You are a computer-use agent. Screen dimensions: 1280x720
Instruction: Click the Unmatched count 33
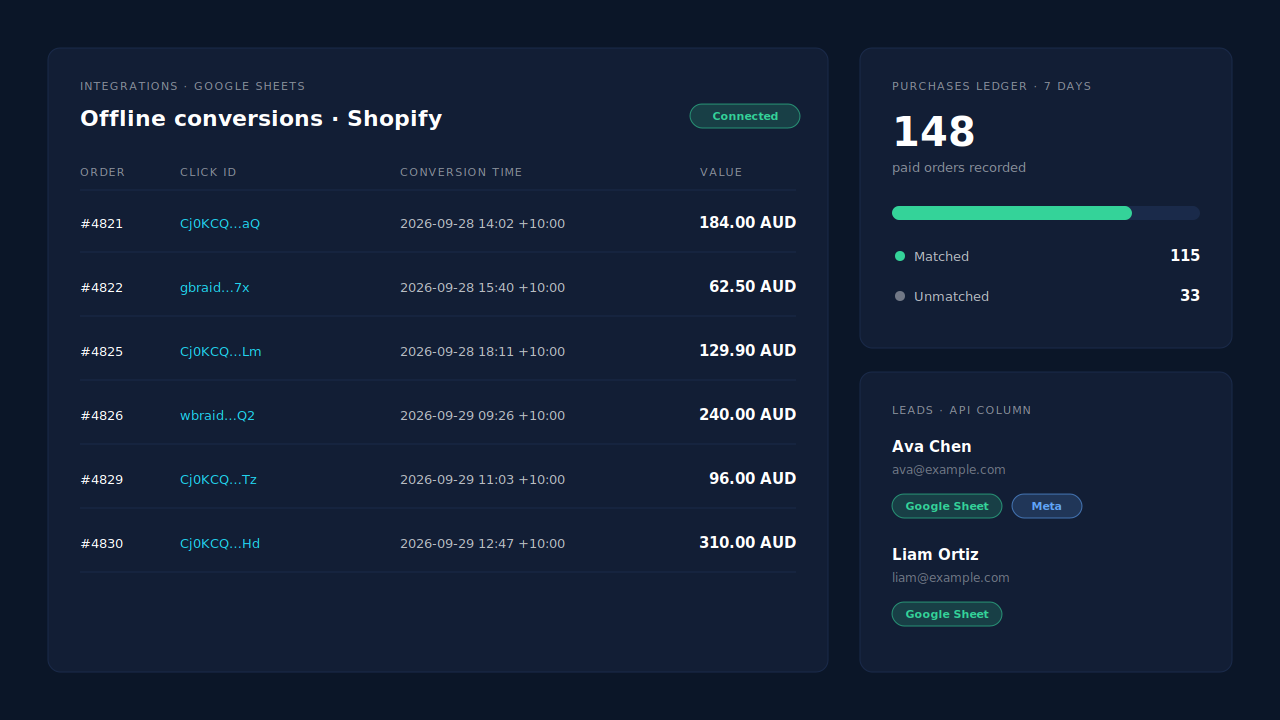[1190, 296]
